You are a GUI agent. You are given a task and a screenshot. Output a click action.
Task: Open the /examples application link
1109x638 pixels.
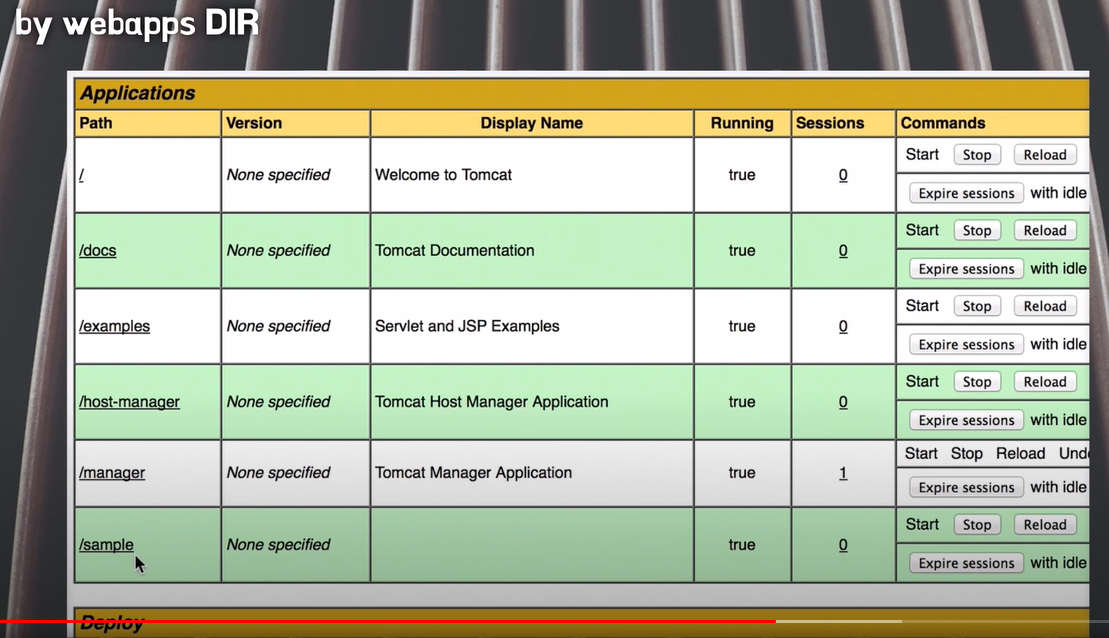pyautogui.click(x=115, y=326)
